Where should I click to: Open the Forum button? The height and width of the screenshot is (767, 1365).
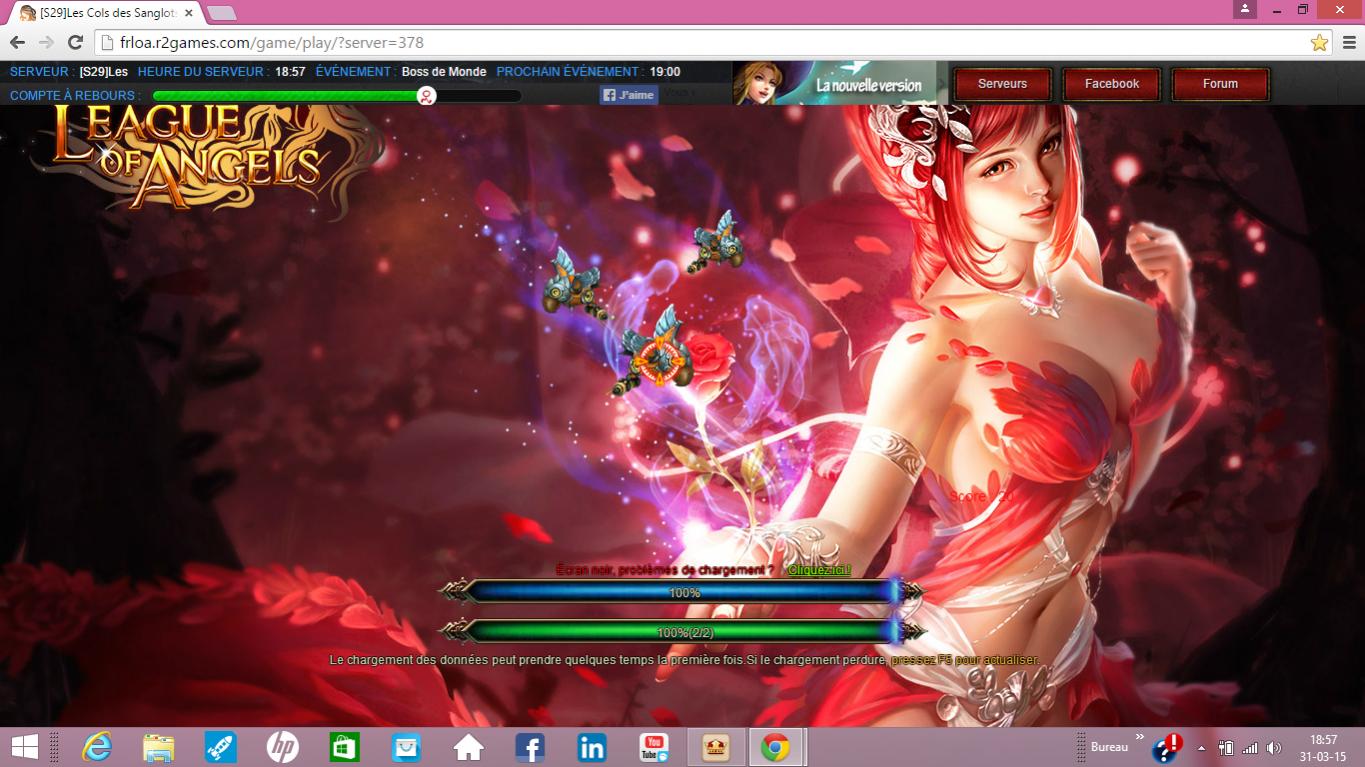click(x=1220, y=84)
